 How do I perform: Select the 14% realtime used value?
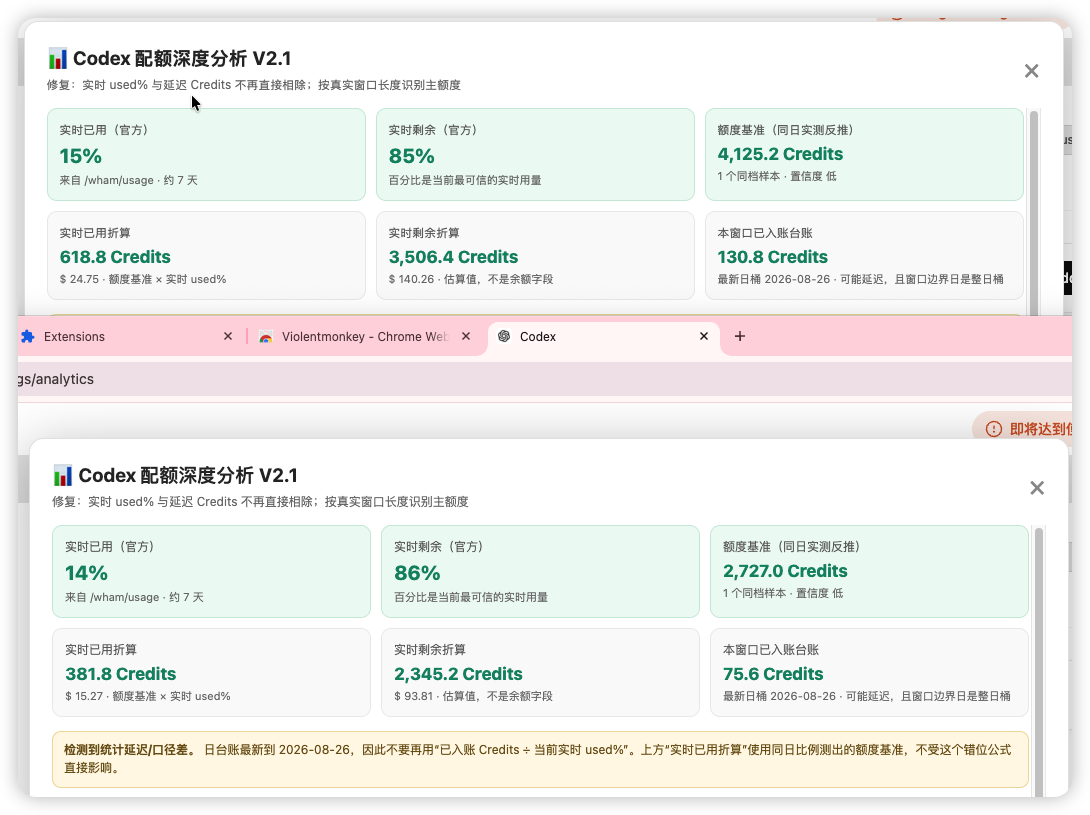pos(86,573)
